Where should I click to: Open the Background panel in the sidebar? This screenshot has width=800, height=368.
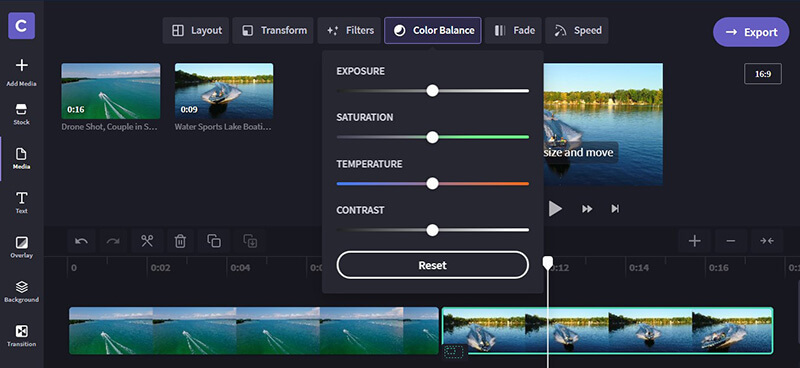click(x=21, y=291)
